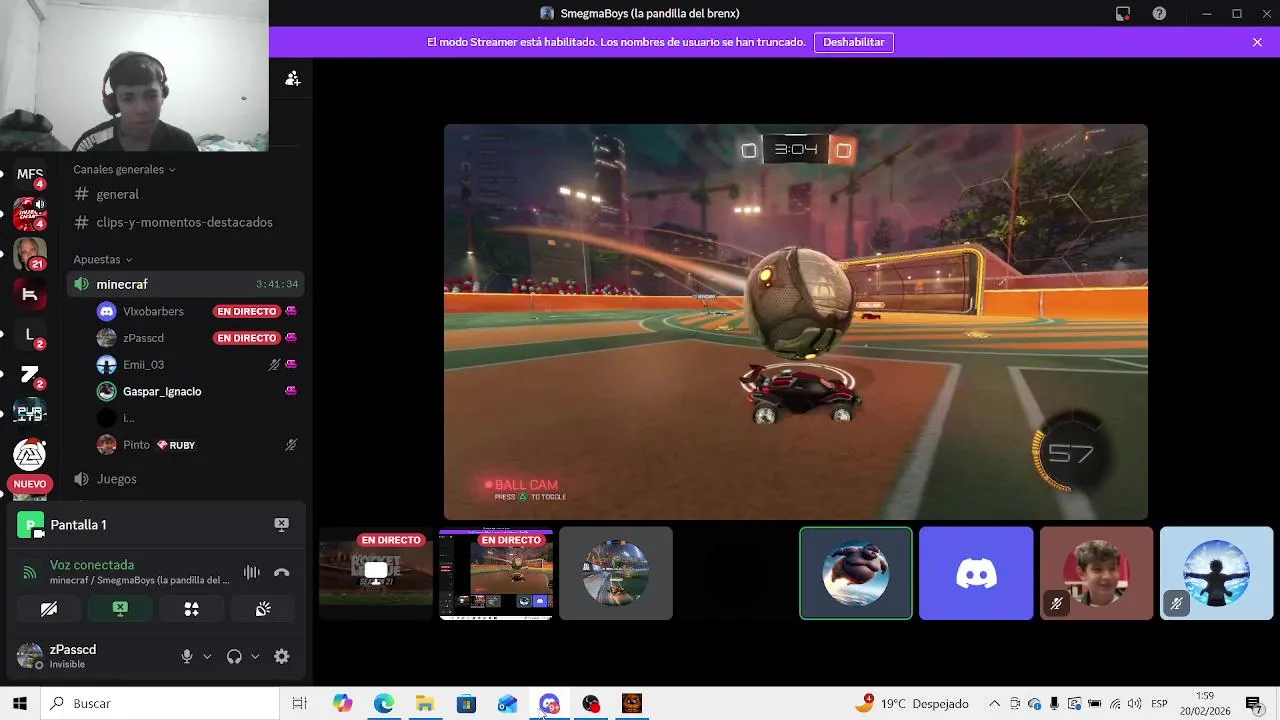The height and width of the screenshot is (720, 1280).
Task: Select the green-outlined speaking participant tile
Action: [x=856, y=573]
